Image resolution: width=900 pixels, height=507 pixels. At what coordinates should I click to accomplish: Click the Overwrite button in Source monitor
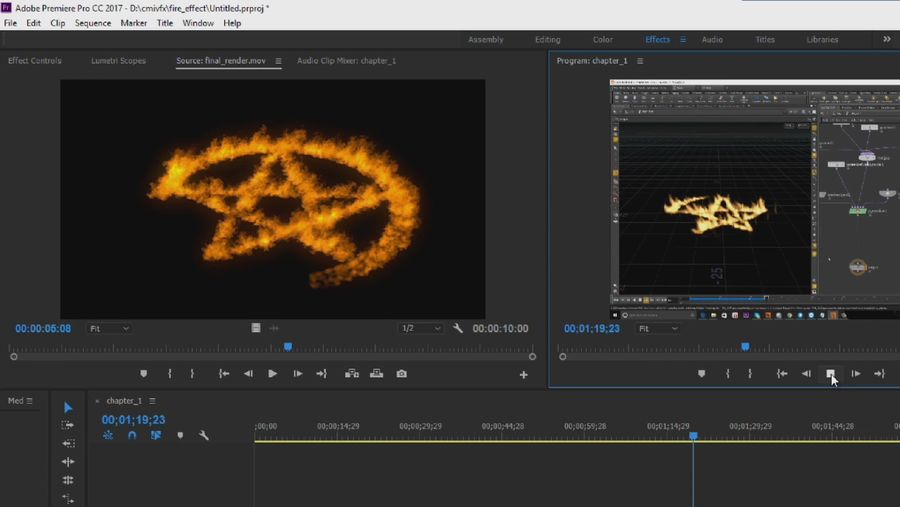(376, 374)
